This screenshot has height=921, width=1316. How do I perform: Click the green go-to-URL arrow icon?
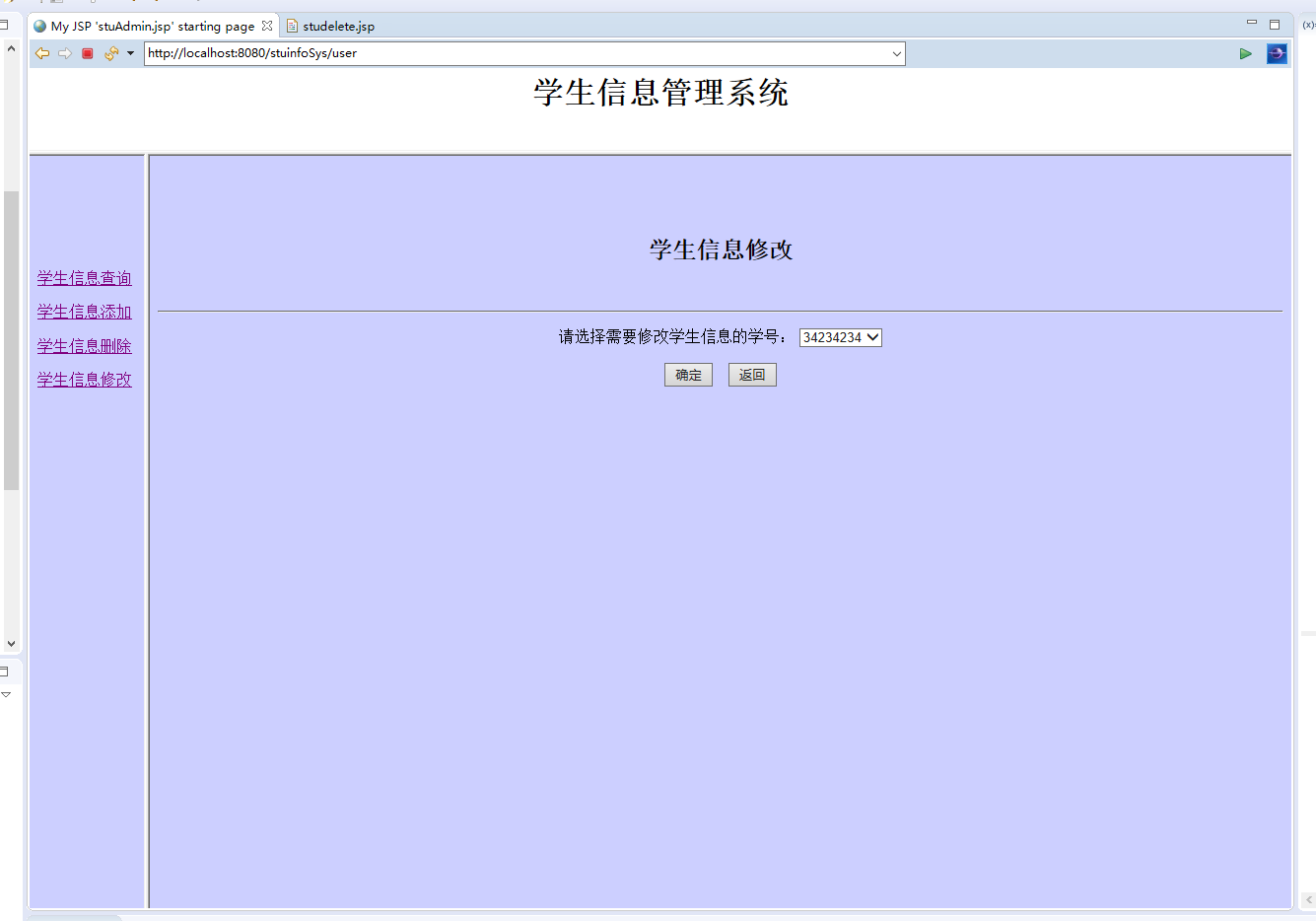(1245, 53)
